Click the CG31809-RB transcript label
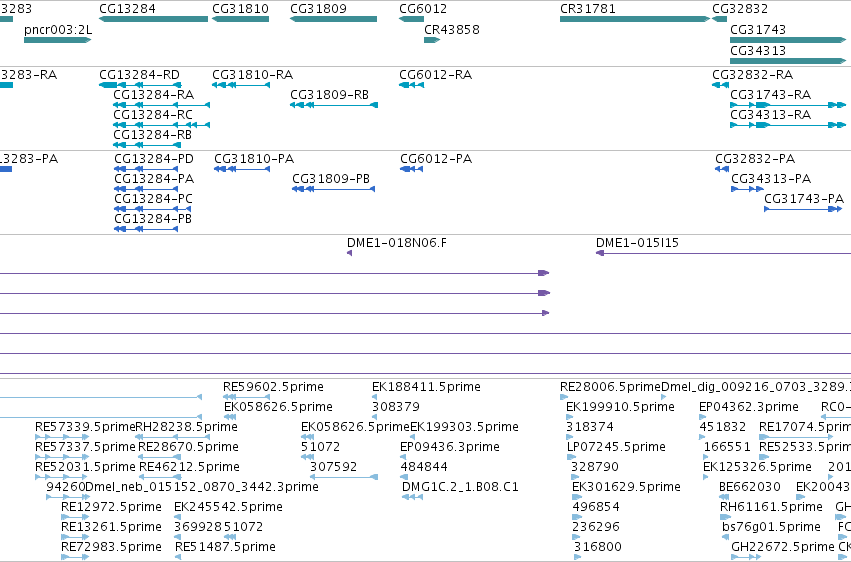This screenshot has height=562, width=851. [329, 94]
